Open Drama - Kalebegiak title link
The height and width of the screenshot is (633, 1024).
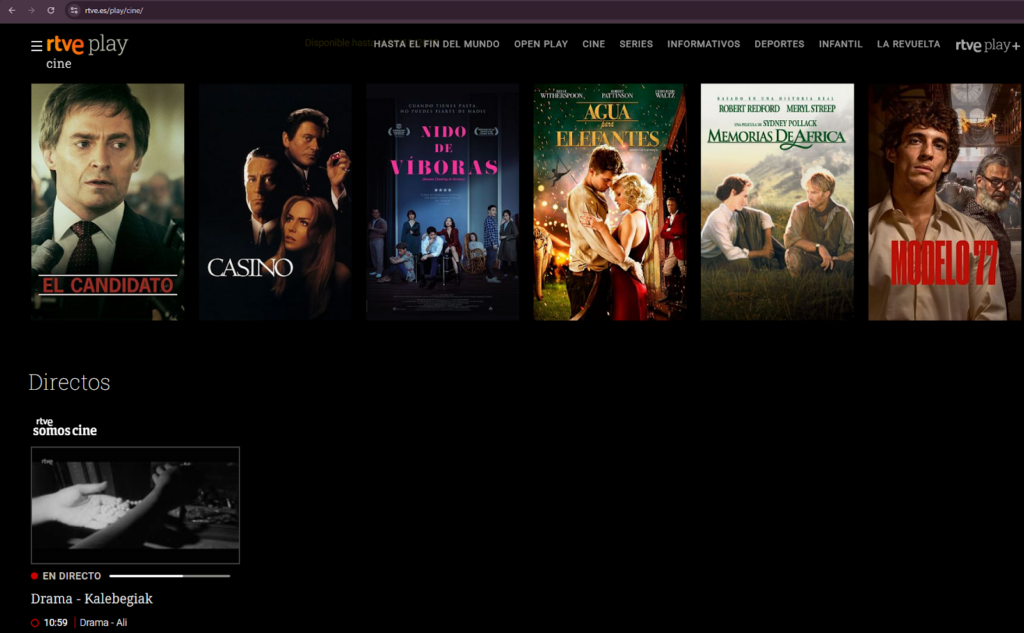91,598
